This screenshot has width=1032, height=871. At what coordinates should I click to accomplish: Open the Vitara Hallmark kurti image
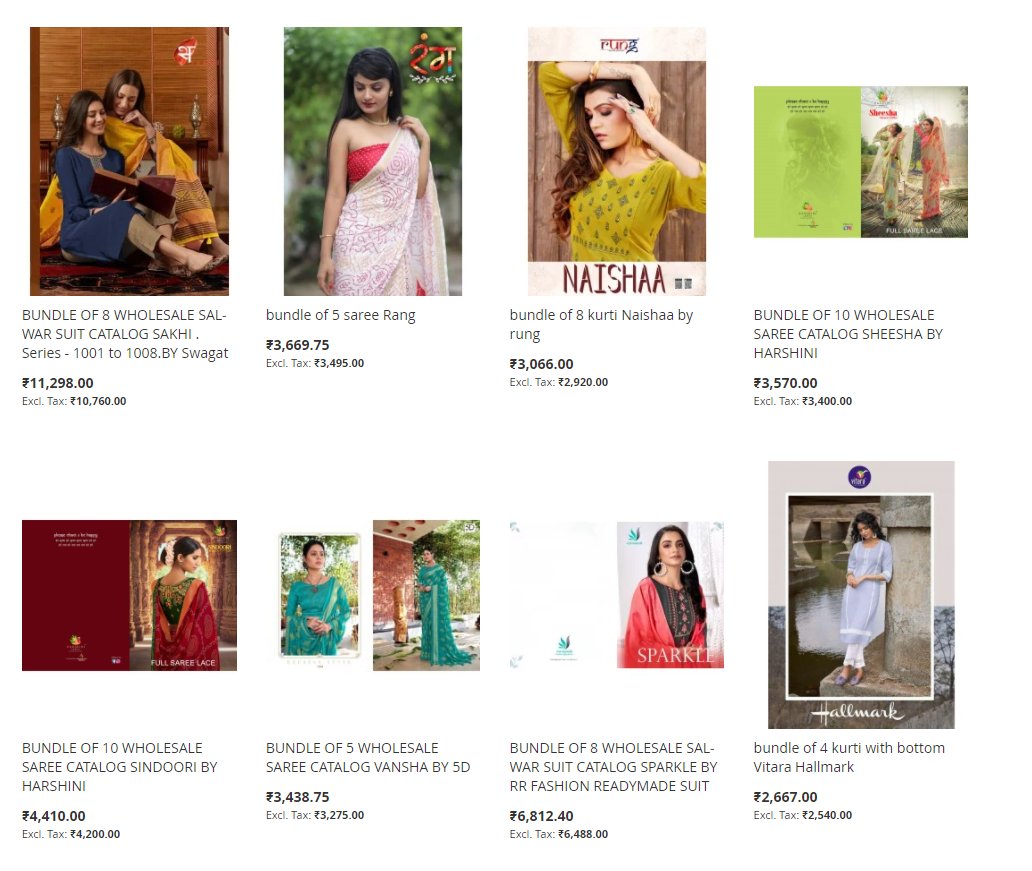(861, 594)
